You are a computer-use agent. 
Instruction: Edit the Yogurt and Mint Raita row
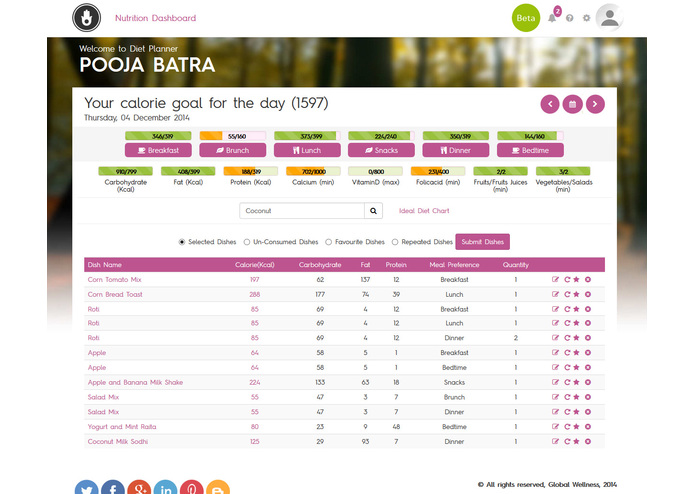[x=555, y=427]
